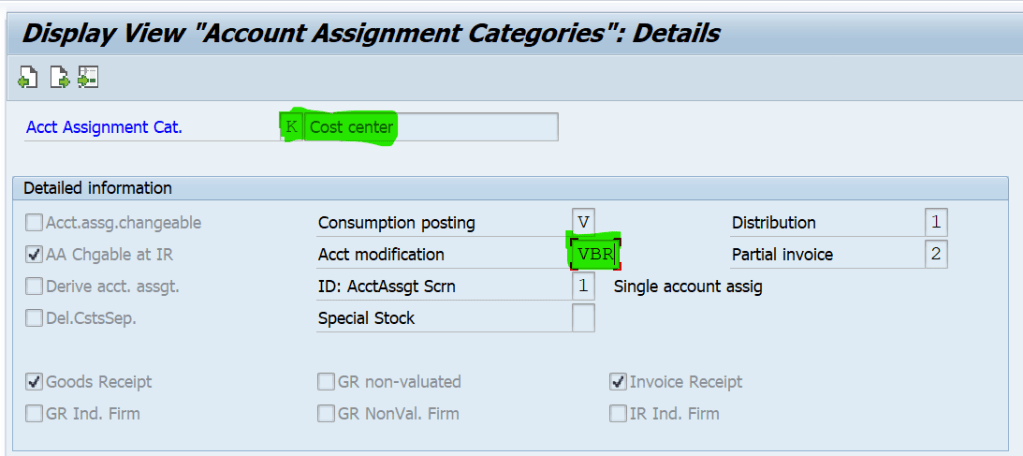Select the GR NonVal. Firm checkbox

coord(326,413)
